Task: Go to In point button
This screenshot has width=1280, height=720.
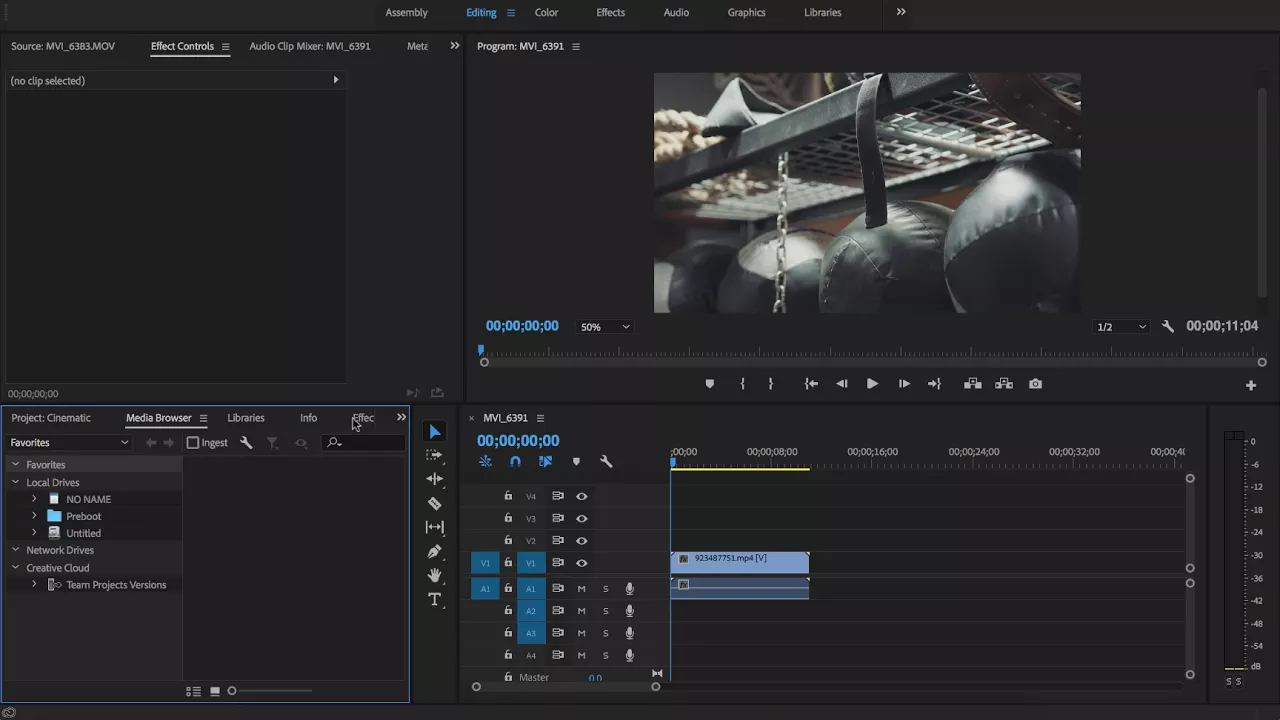Action: tap(811, 384)
